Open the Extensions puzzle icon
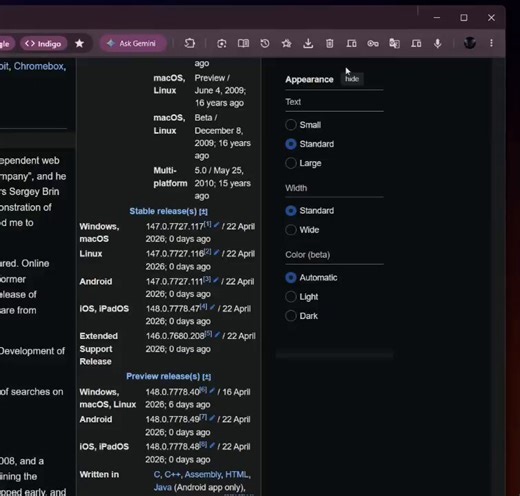The image size is (520, 496). (190, 43)
